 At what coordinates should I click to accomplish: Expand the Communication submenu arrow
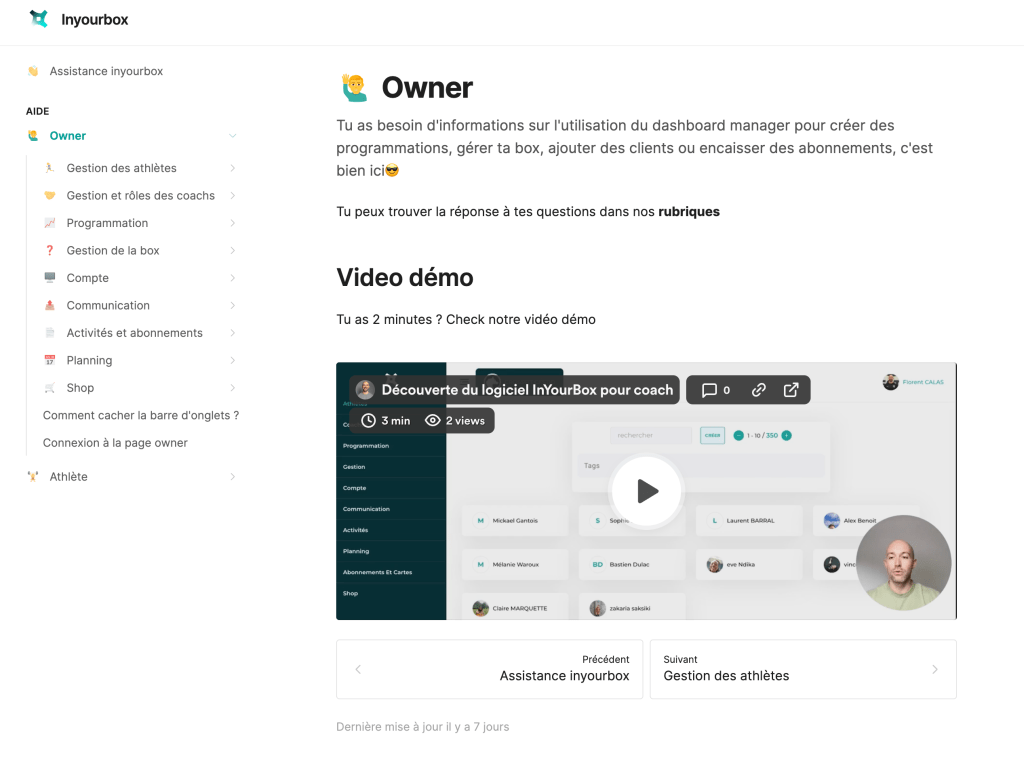coord(232,305)
